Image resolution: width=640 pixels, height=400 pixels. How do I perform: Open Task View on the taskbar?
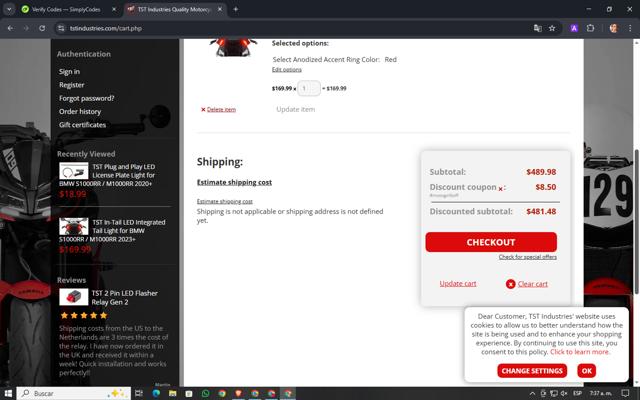[x=139, y=393]
